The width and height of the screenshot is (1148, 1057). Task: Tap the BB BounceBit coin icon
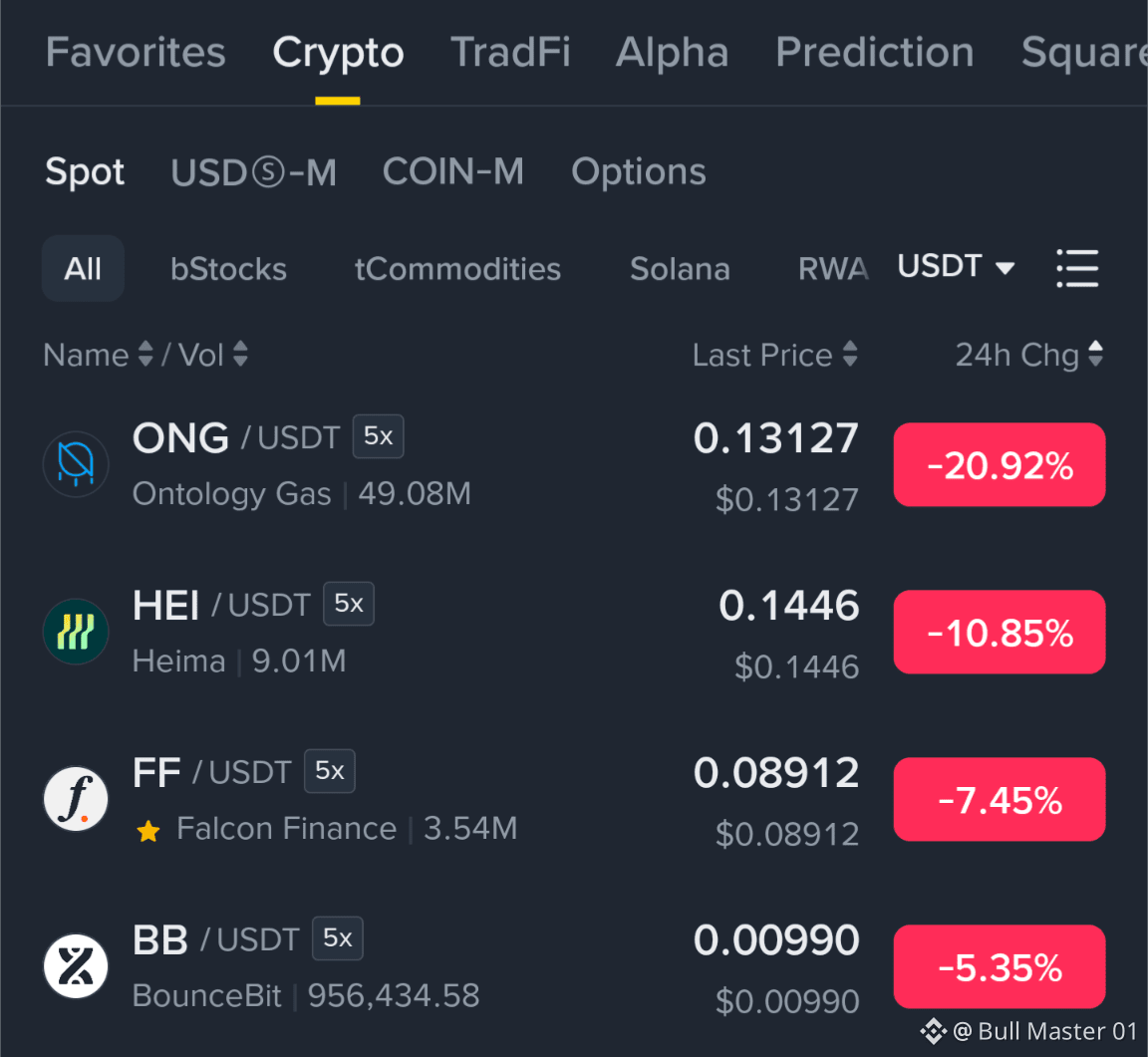[x=76, y=966]
